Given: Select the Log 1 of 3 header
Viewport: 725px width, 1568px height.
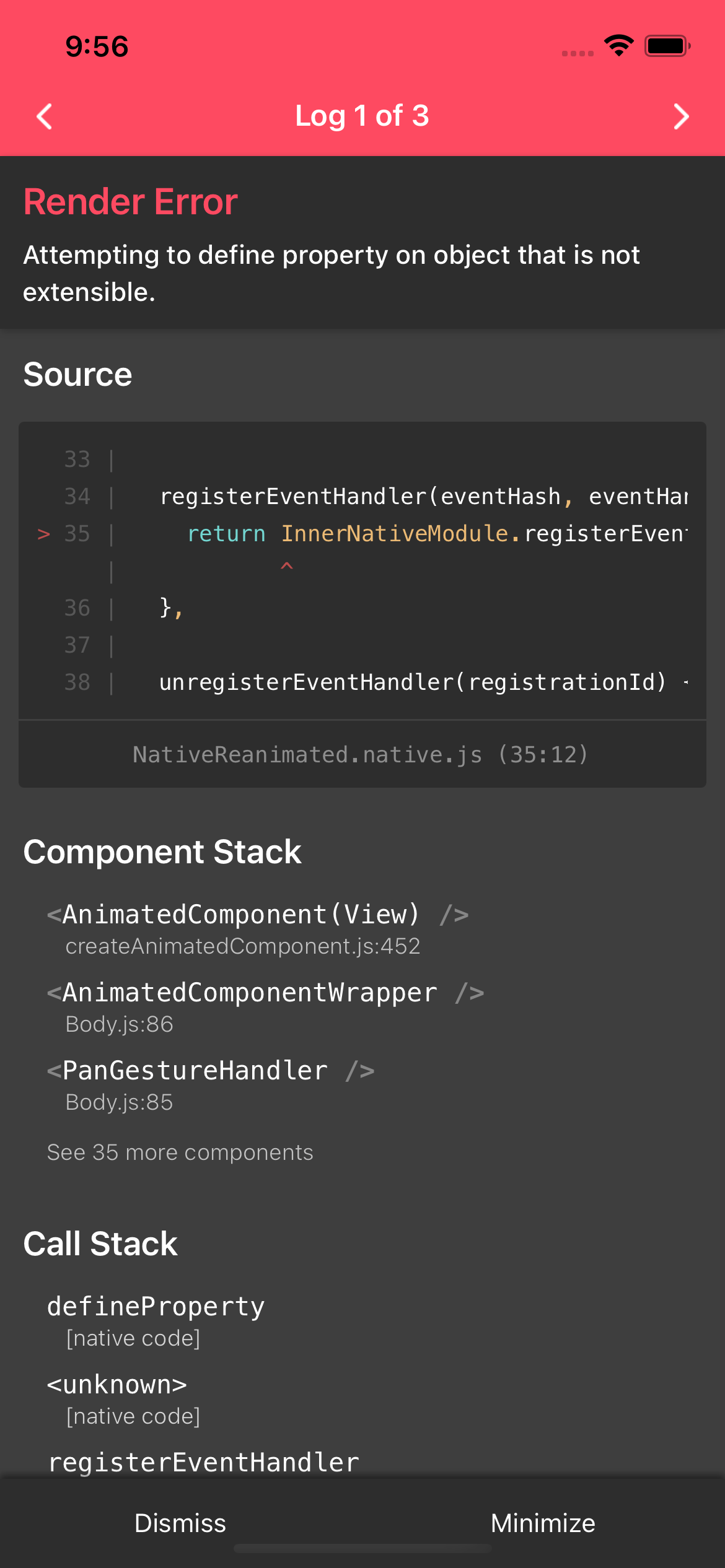Looking at the screenshot, I should click(x=362, y=115).
